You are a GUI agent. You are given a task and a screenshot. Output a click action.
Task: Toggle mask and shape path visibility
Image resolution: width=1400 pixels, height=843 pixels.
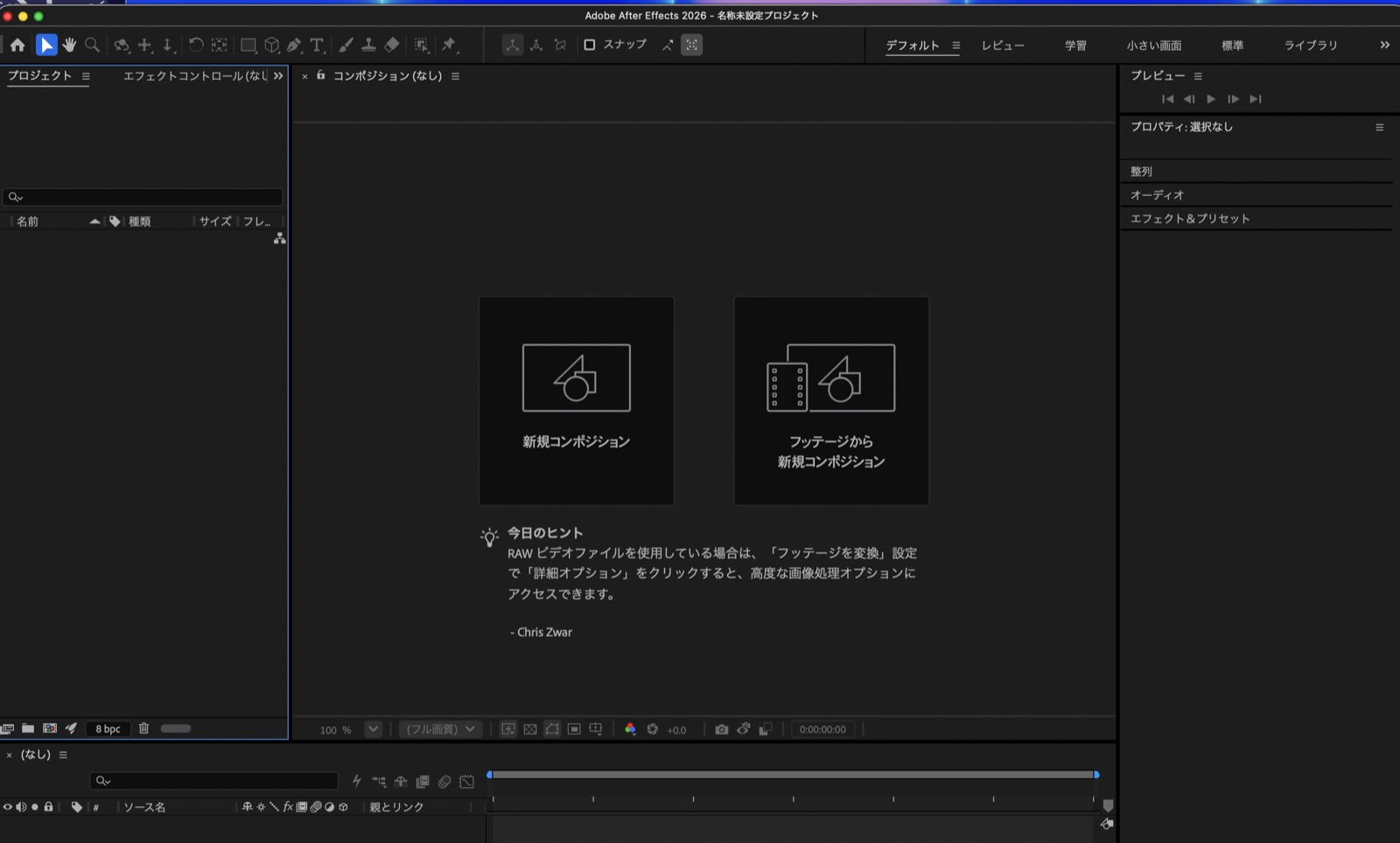coord(552,728)
